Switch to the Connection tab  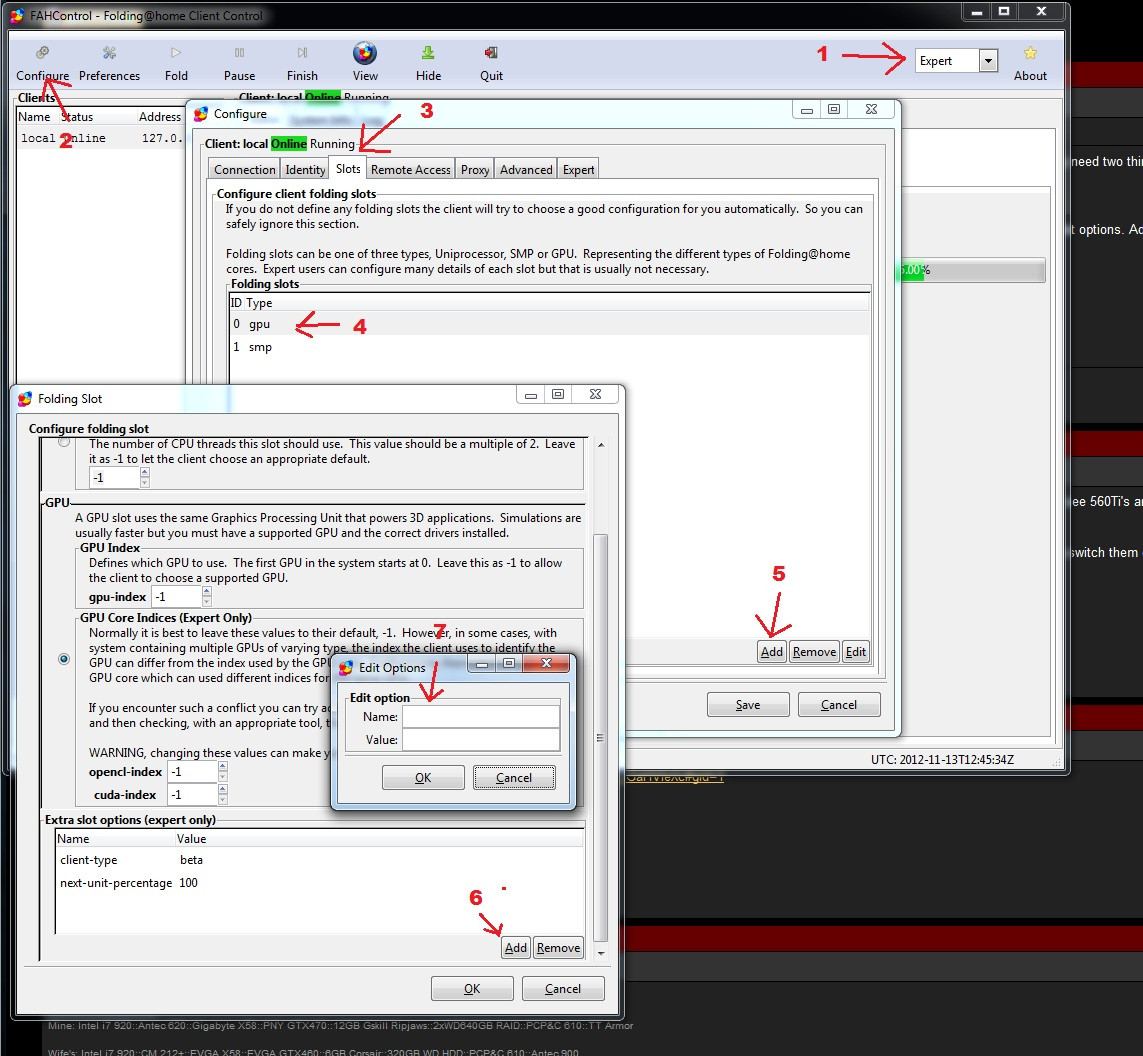pos(244,169)
